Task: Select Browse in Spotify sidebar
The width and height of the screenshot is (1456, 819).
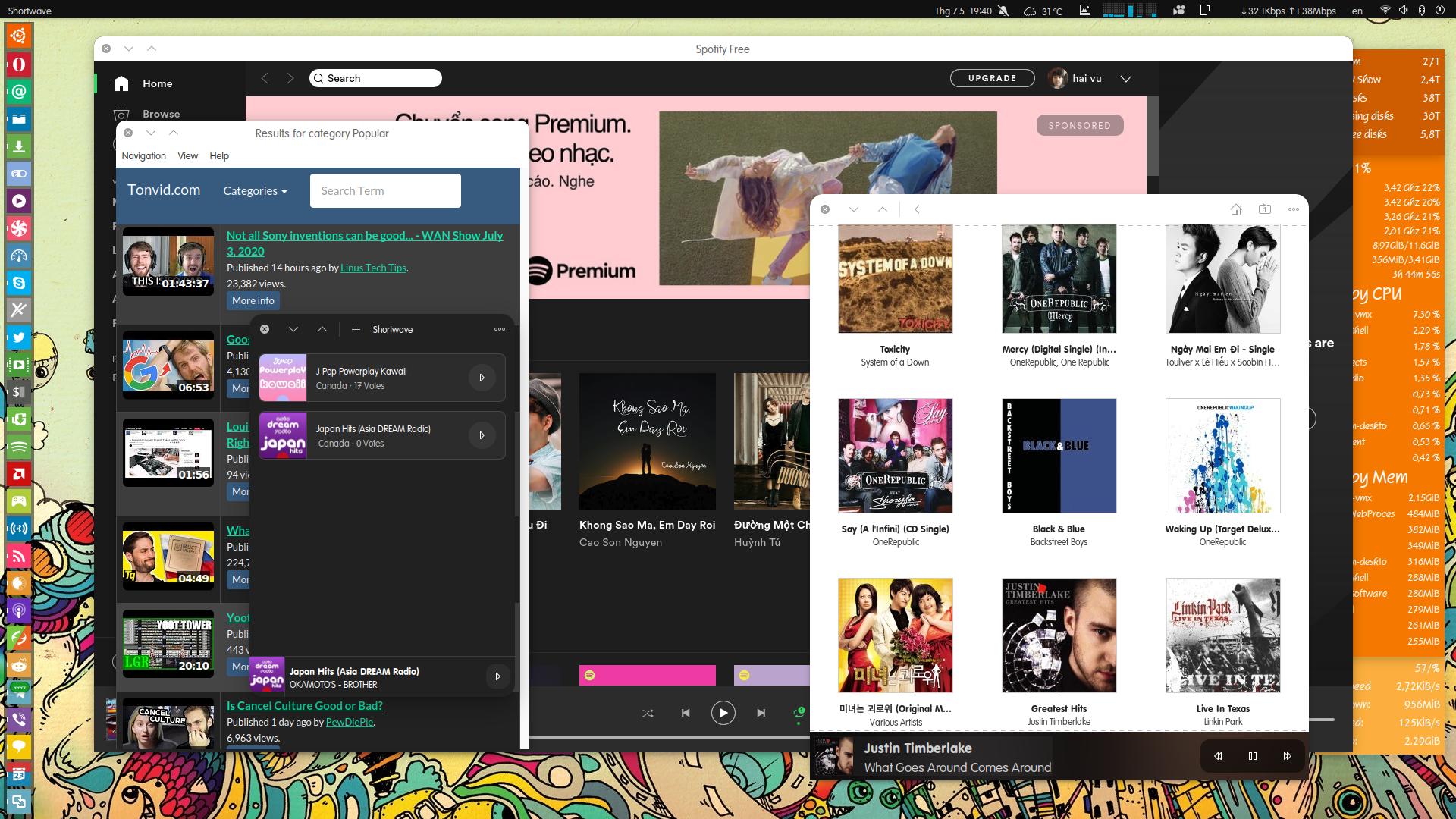Action: (x=162, y=114)
